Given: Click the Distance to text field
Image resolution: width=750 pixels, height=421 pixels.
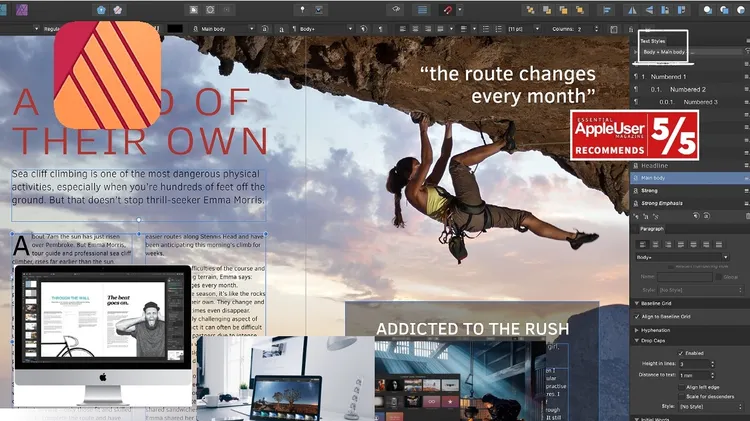Looking at the screenshot, I should (x=694, y=375).
